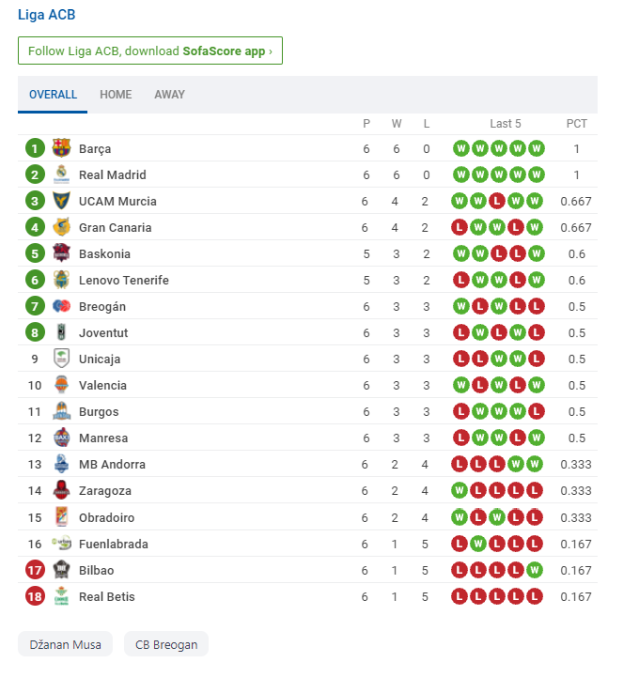The width and height of the screenshot is (640, 679).
Task: Click the Real Betis team logo
Action: click(x=61, y=596)
